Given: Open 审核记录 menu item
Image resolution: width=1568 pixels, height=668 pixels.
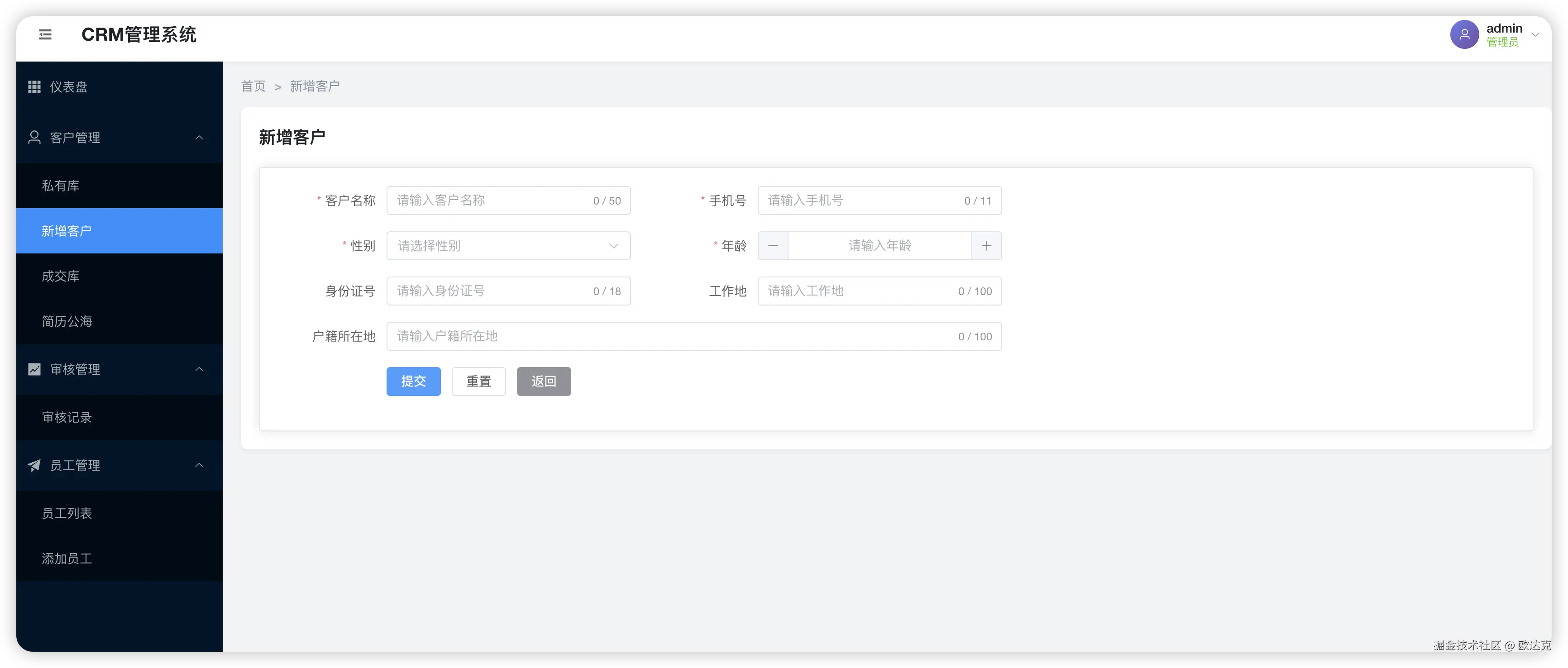Looking at the screenshot, I should pyautogui.click(x=67, y=417).
